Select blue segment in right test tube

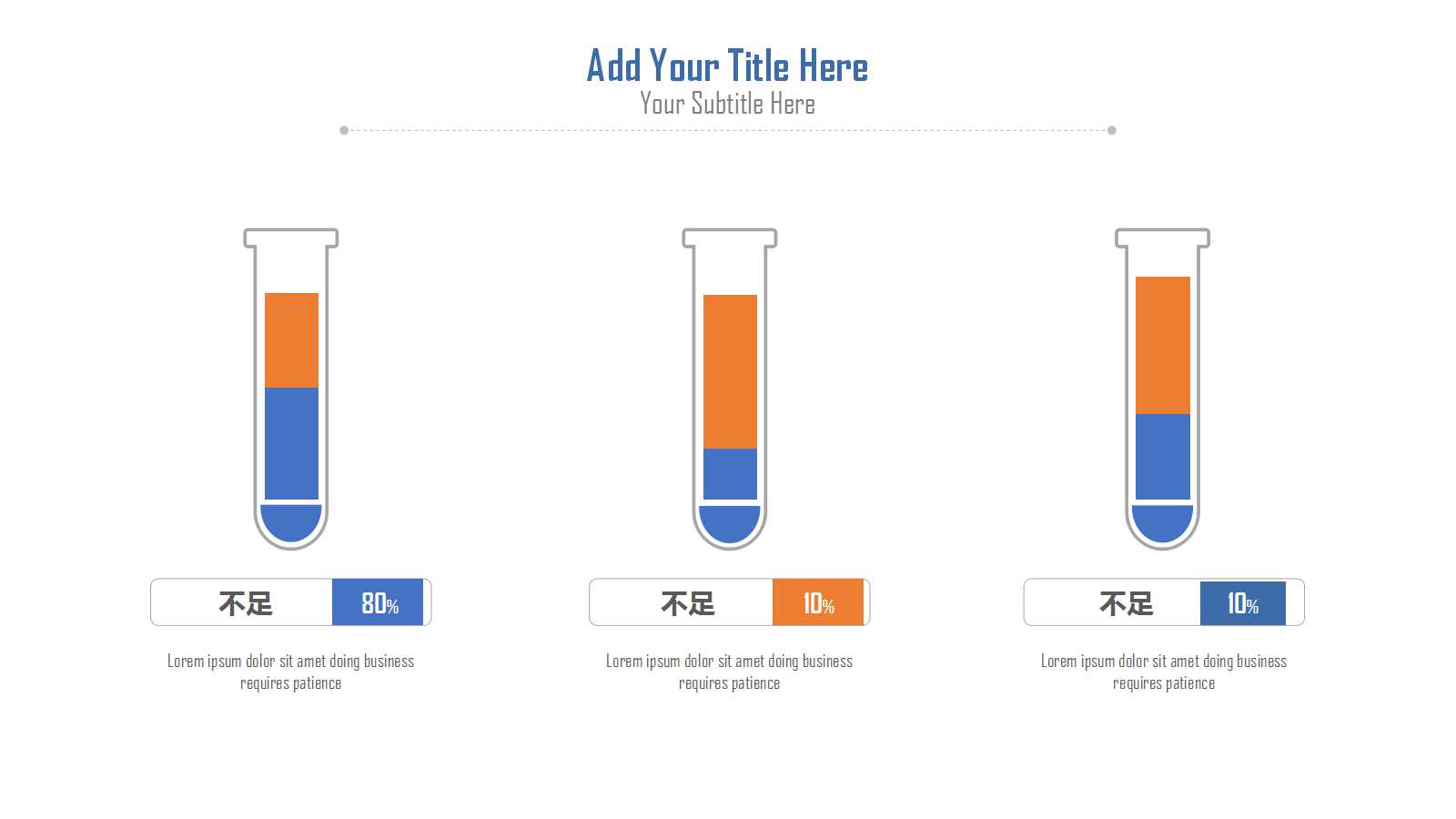[x=1163, y=457]
